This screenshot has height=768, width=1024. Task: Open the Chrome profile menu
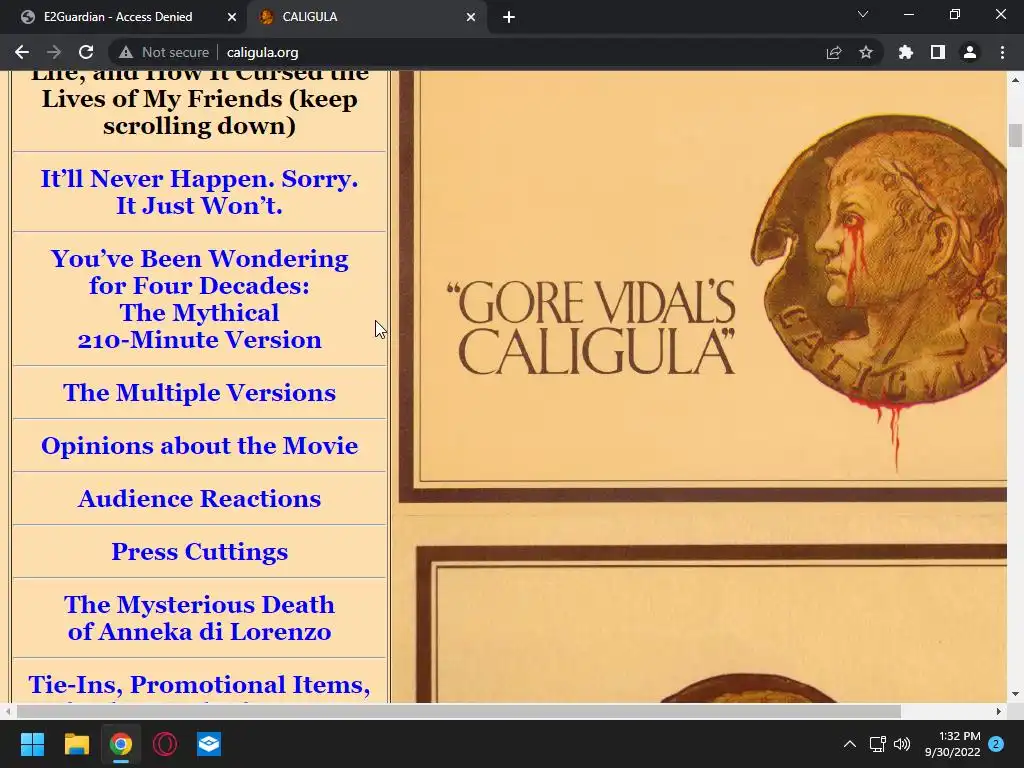(970, 52)
